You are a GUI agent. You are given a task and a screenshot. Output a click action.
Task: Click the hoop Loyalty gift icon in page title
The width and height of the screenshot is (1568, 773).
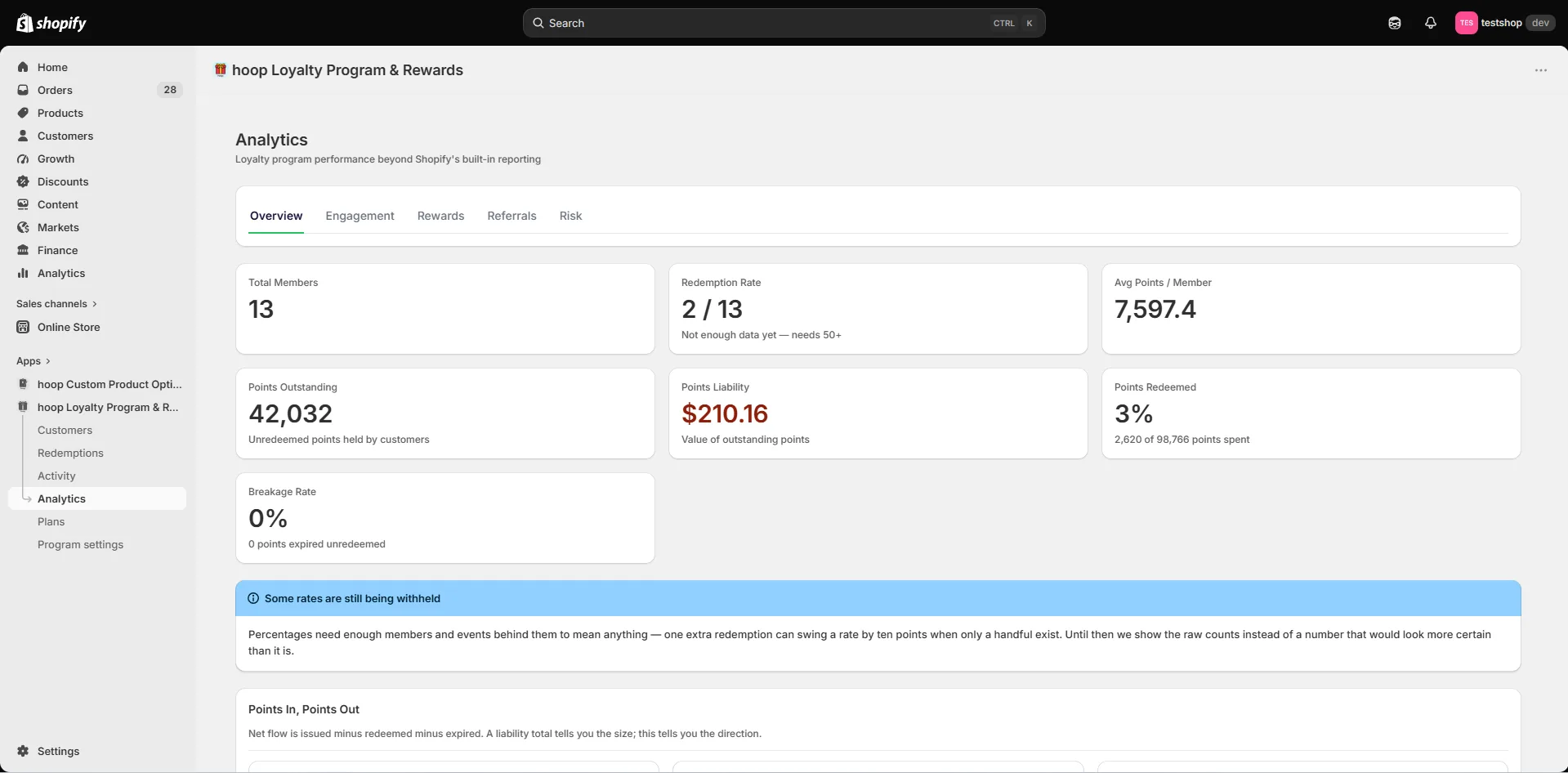(221, 69)
